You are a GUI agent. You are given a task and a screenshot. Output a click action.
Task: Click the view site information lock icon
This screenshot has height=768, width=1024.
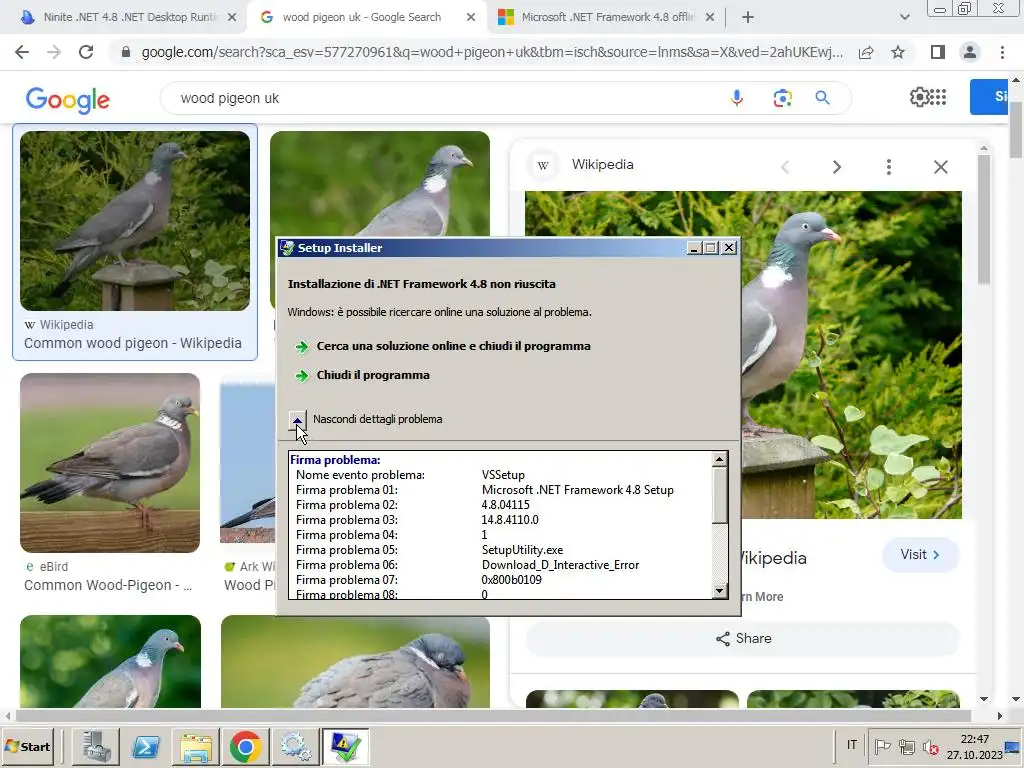(x=125, y=52)
